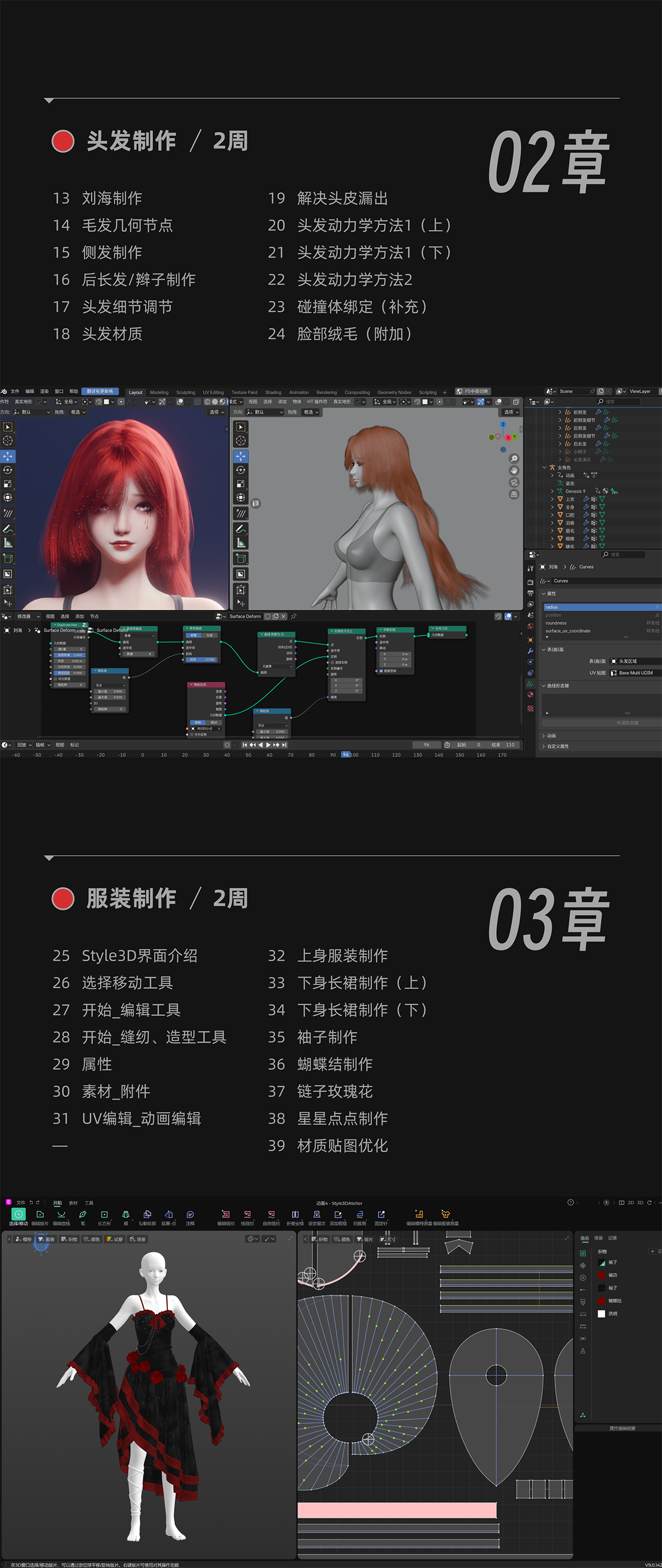Open the 修改器 dropdown in node editor header

[x=27, y=616]
